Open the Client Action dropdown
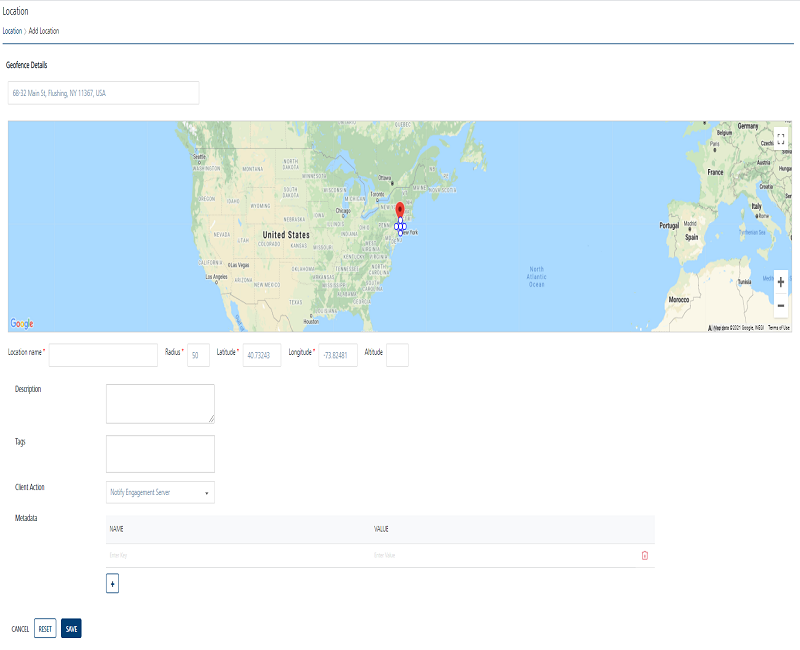Screen dimensions: 800x650 [x=160, y=492]
